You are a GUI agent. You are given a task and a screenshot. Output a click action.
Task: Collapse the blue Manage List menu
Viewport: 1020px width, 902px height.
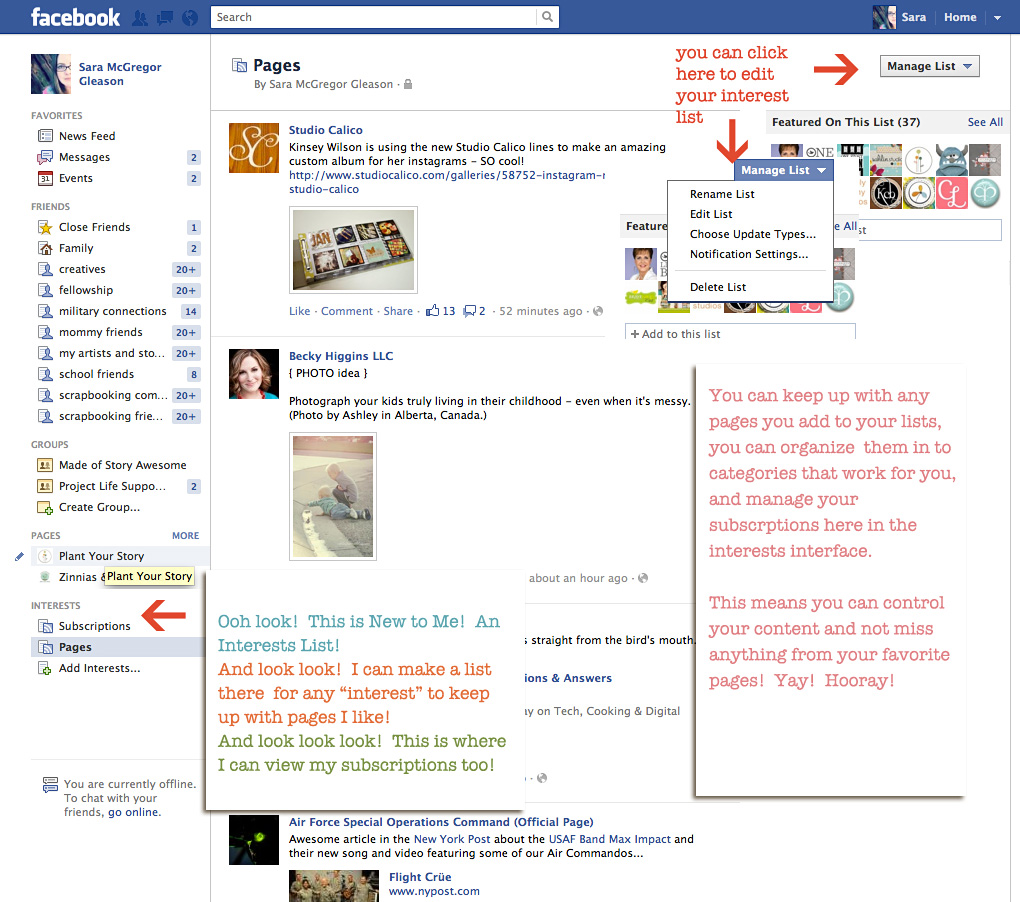[x=783, y=170]
